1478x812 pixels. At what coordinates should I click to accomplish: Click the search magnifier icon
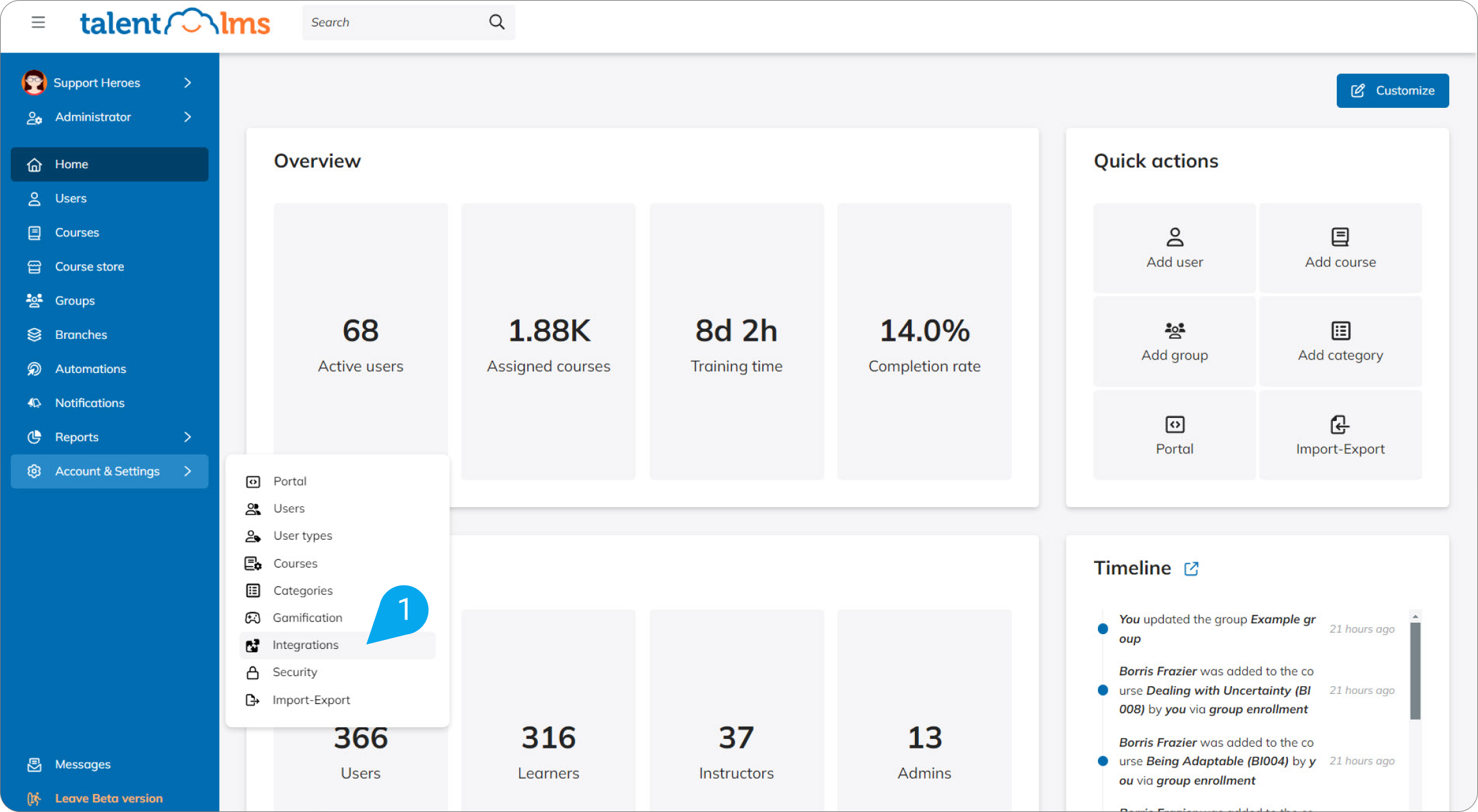(x=496, y=22)
